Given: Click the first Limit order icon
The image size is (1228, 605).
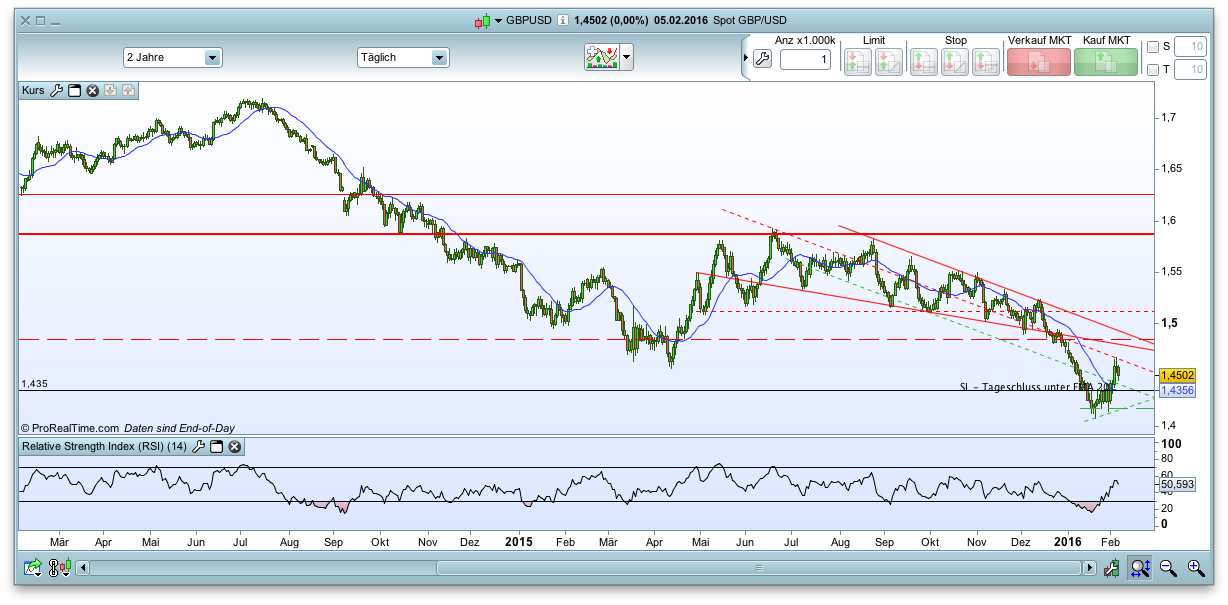Looking at the screenshot, I should 858,61.
